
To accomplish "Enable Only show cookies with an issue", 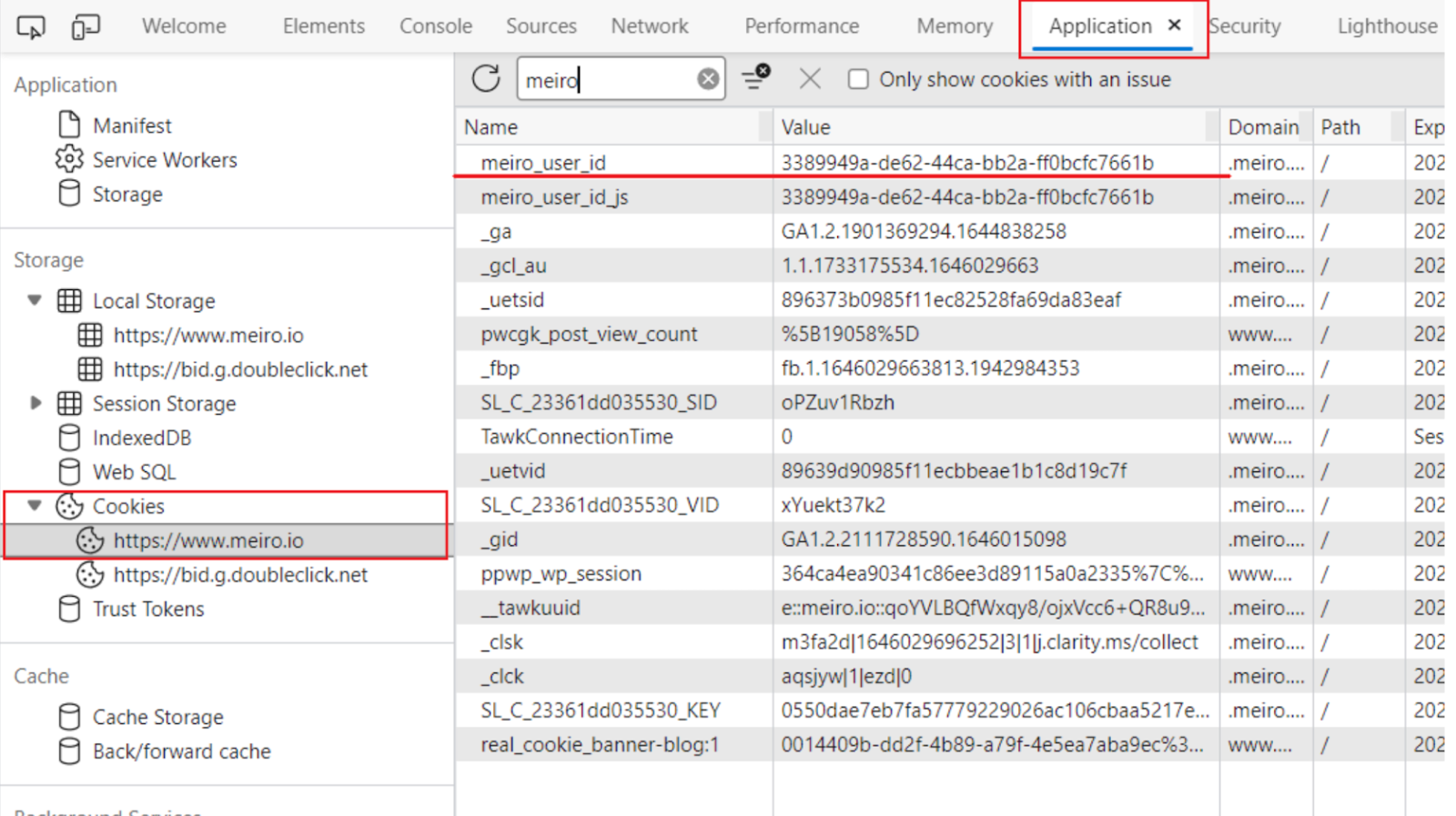I will (x=858, y=79).
